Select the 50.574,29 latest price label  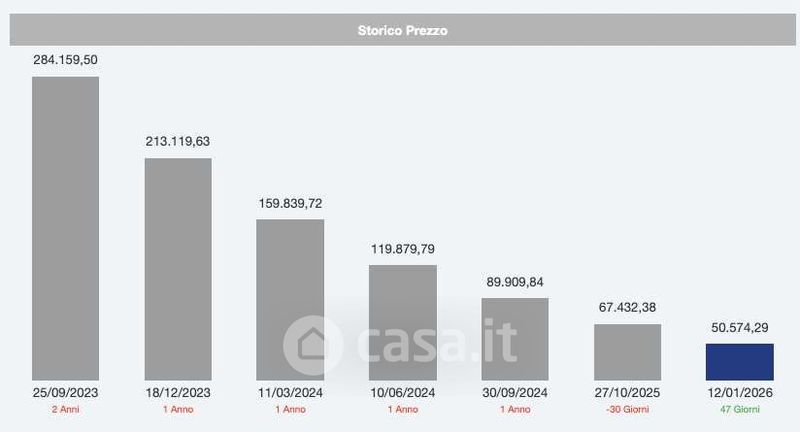tap(739, 327)
